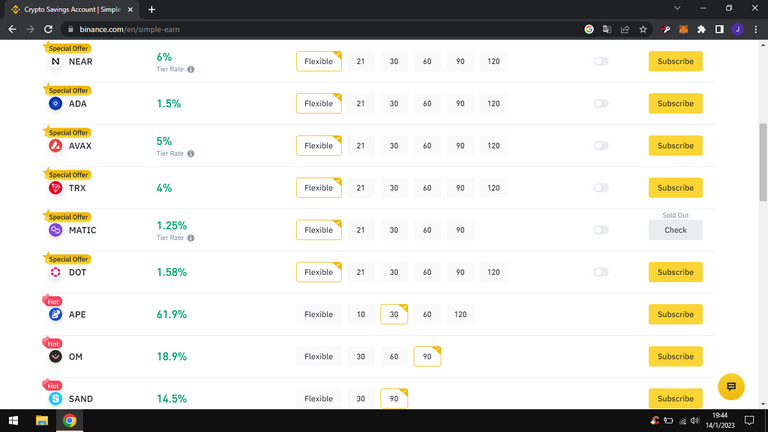Image resolution: width=768 pixels, height=432 pixels.
Task: Open the taskbar volume speaker icon
Action: tap(695, 421)
